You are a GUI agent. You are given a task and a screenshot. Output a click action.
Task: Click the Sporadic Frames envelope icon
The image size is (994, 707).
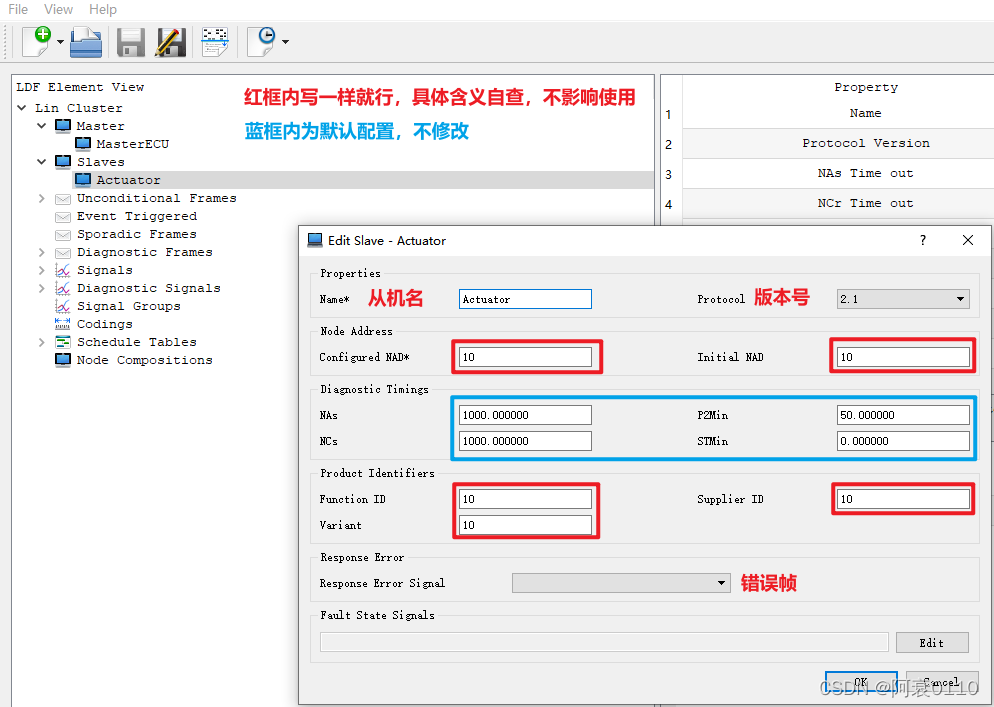63,235
